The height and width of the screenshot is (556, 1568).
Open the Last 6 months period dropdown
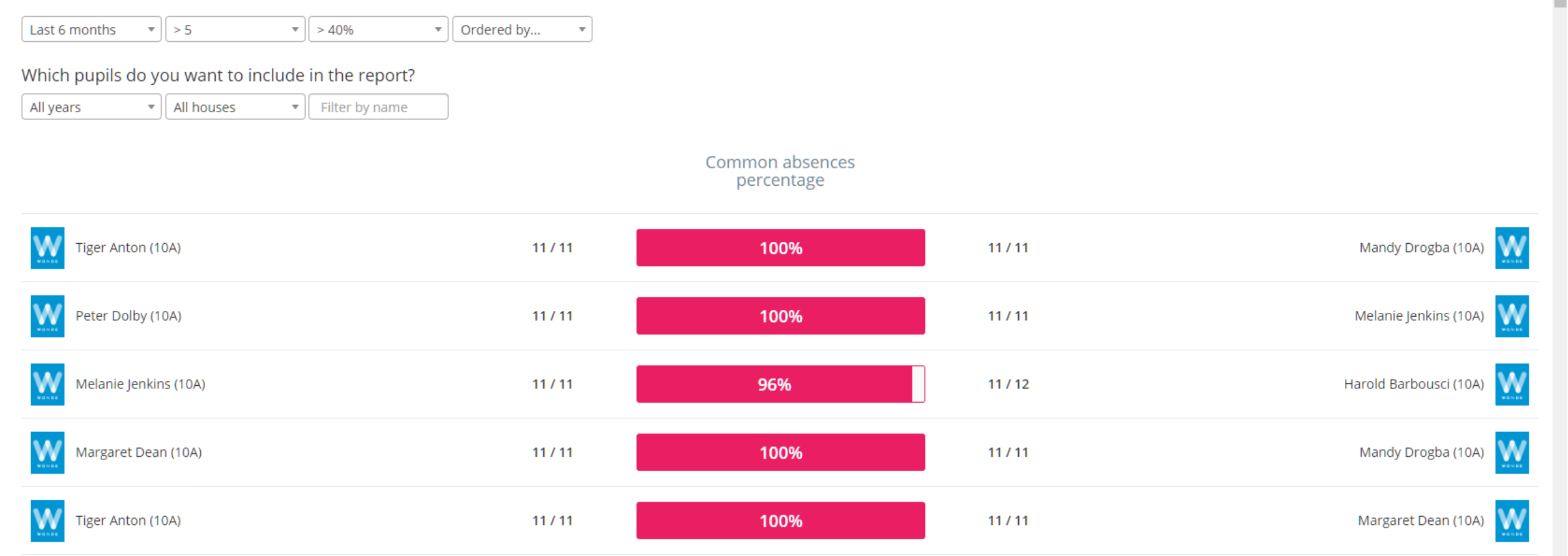[x=90, y=29]
